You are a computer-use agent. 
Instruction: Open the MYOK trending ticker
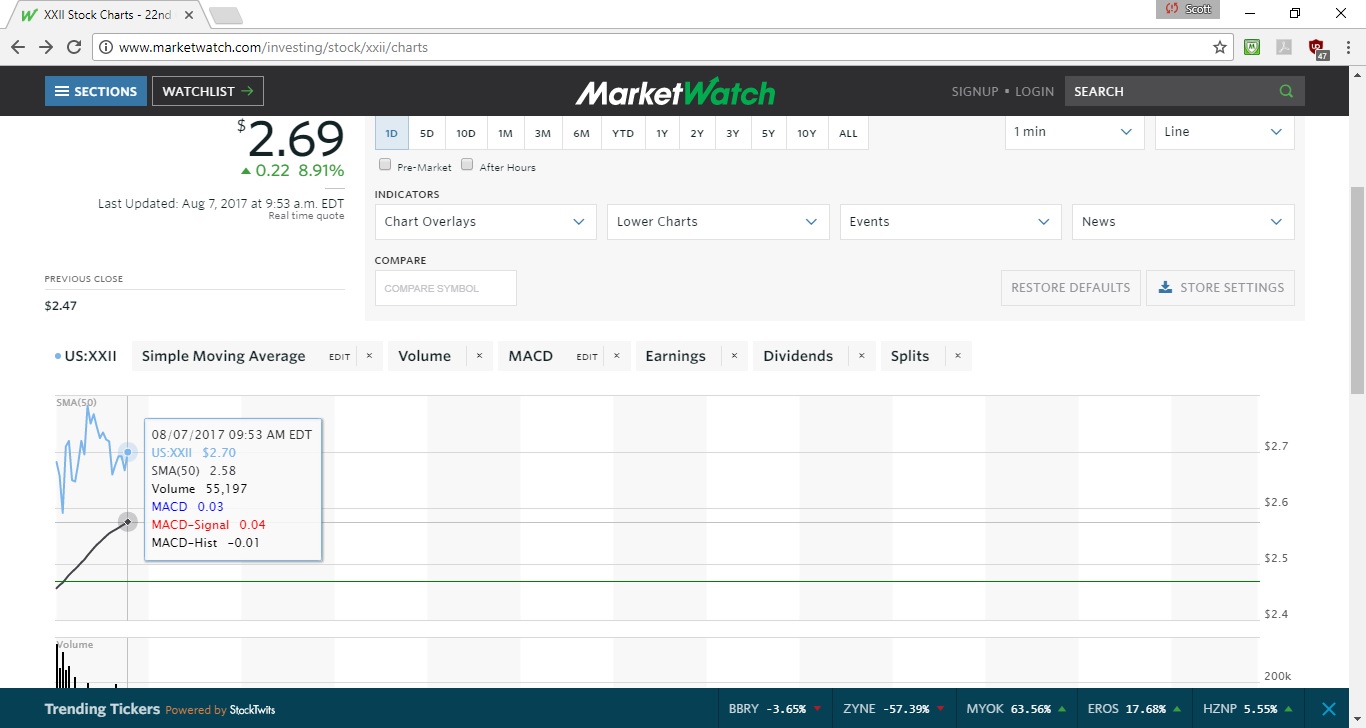click(x=1016, y=709)
